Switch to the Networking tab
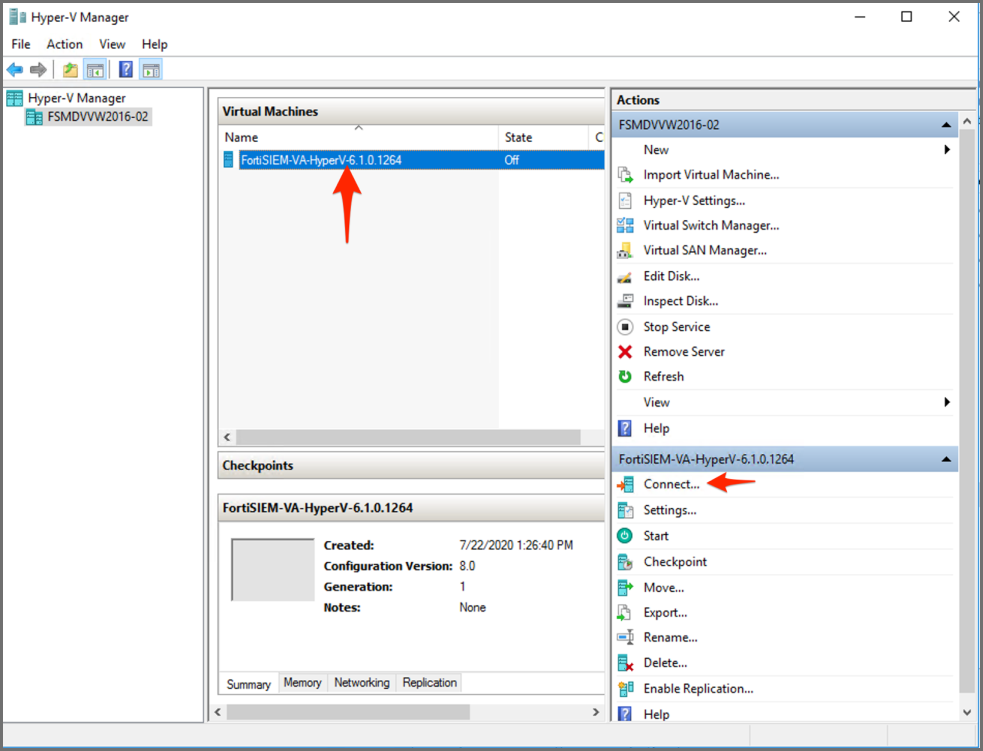This screenshot has width=983, height=751. click(x=362, y=682)
